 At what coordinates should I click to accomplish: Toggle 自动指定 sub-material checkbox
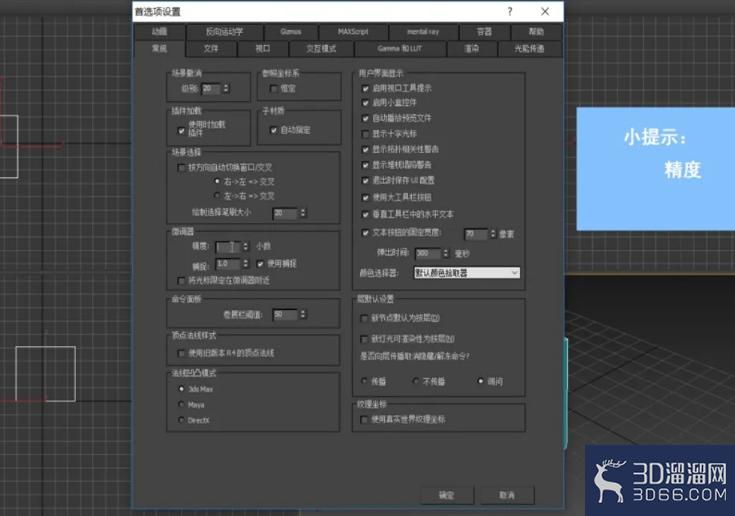274,130
